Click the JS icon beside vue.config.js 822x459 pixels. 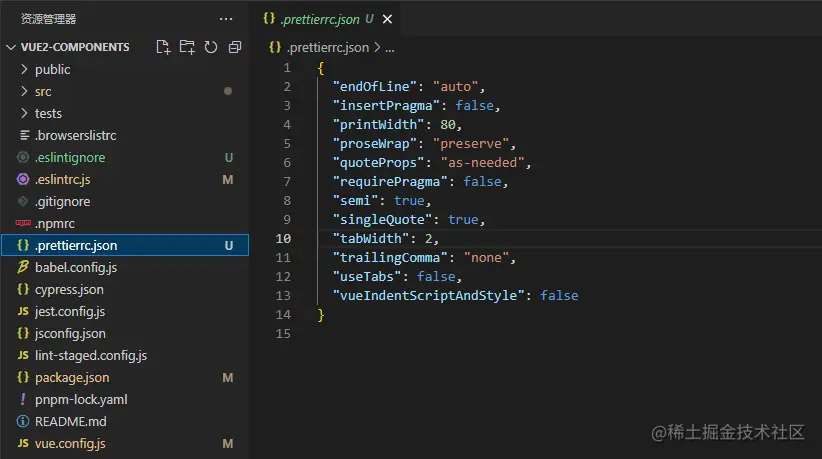coord(23,443)
